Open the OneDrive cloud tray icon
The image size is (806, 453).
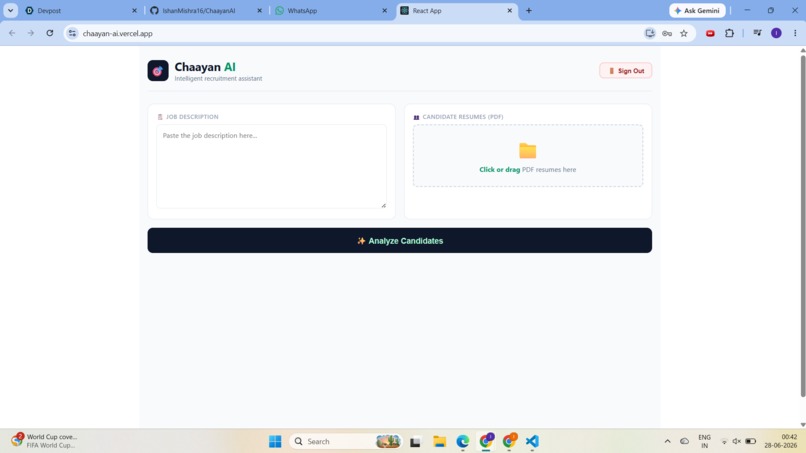685,441
